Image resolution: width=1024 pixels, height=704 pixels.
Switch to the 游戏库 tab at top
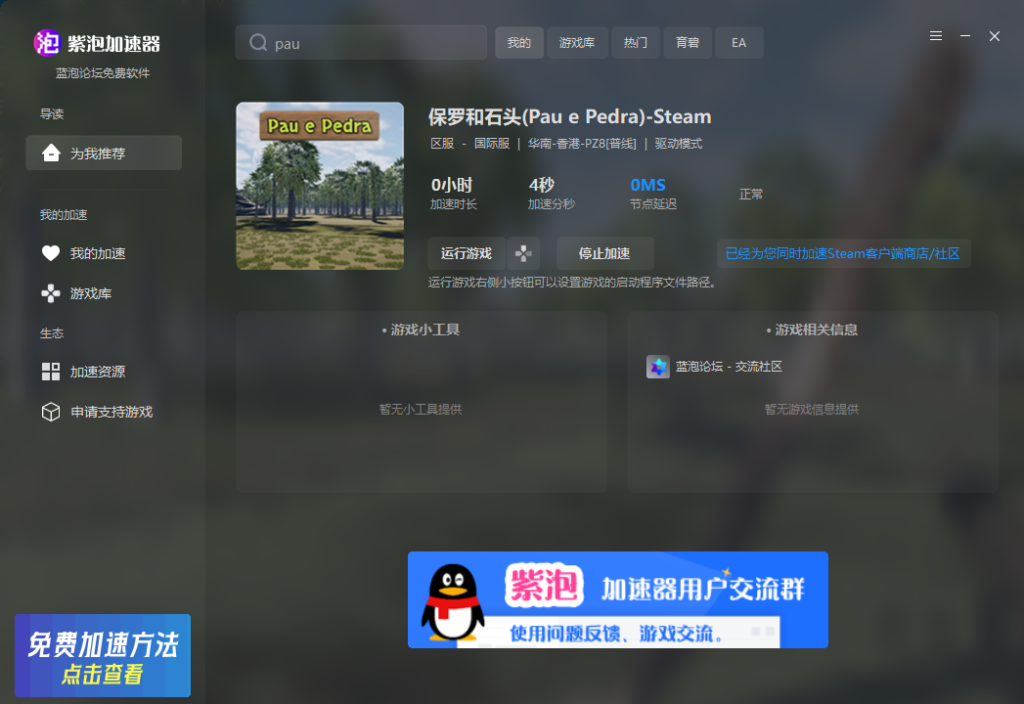pyautogui.click(x=577, y=42)
